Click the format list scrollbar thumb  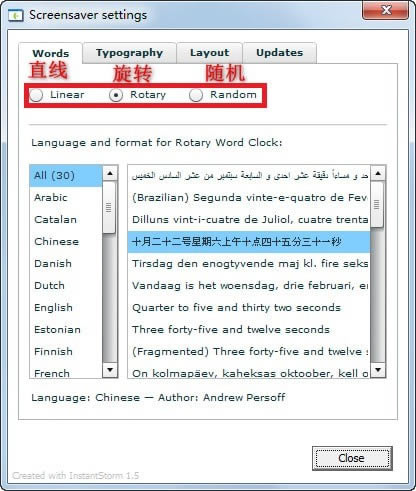click(377, 204)
